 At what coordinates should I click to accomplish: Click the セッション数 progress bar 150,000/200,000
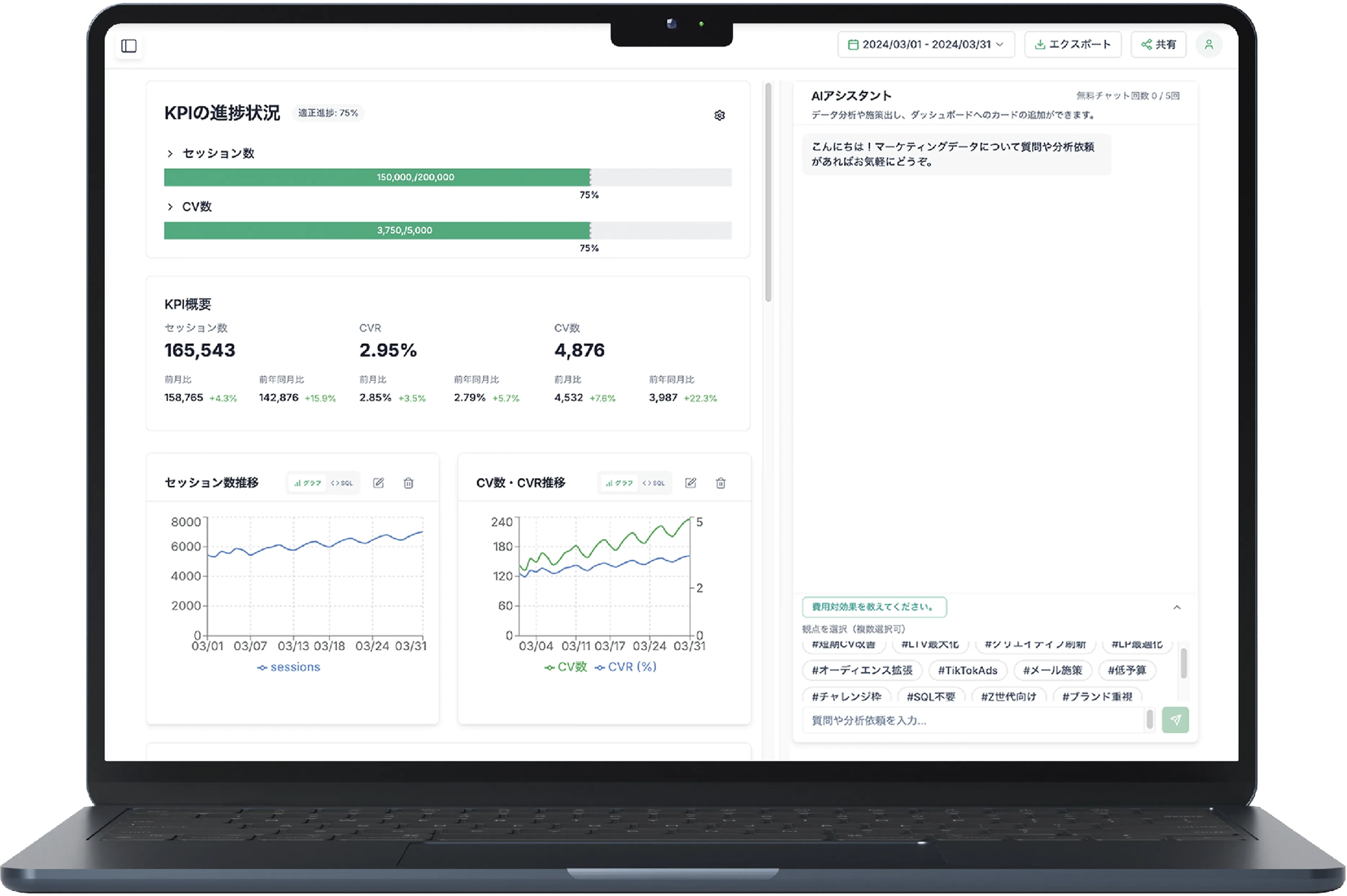point(448,177)
